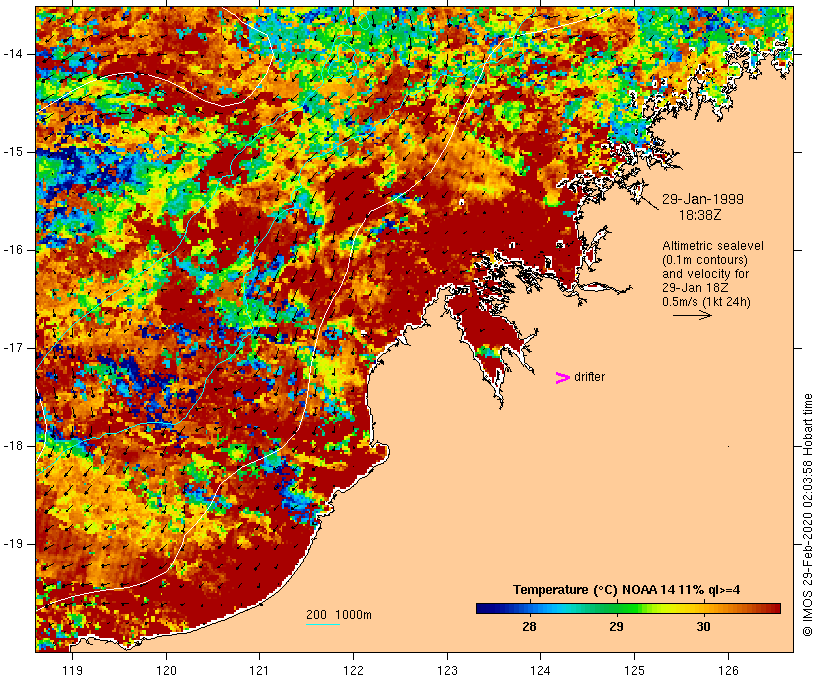Click the '120' longitude axis label

pos(166,670)
